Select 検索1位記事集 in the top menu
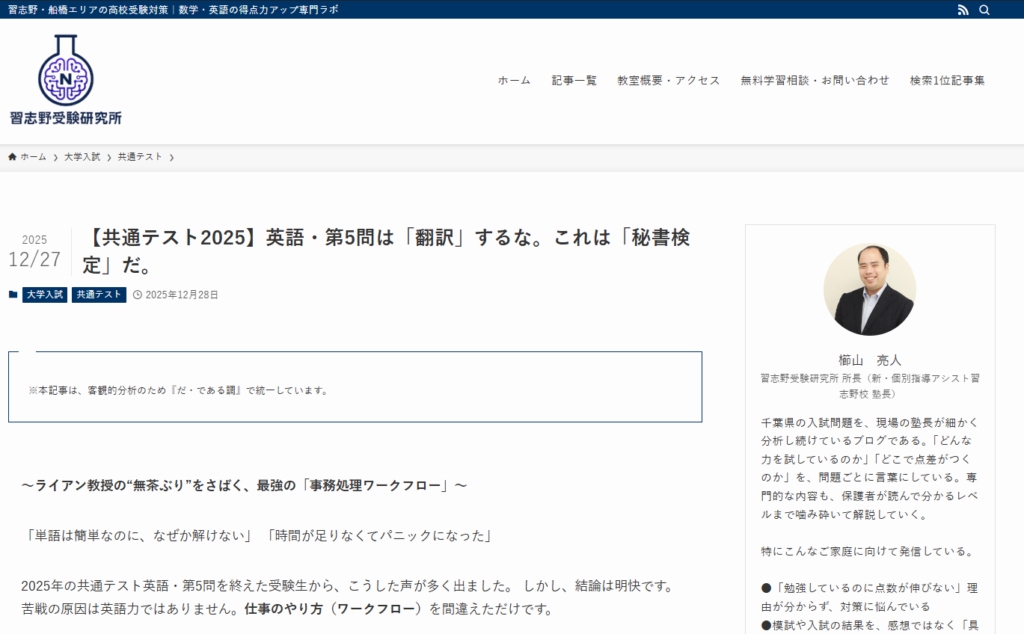This screenshot has height=634, width=1024. [x=947, y=81]
